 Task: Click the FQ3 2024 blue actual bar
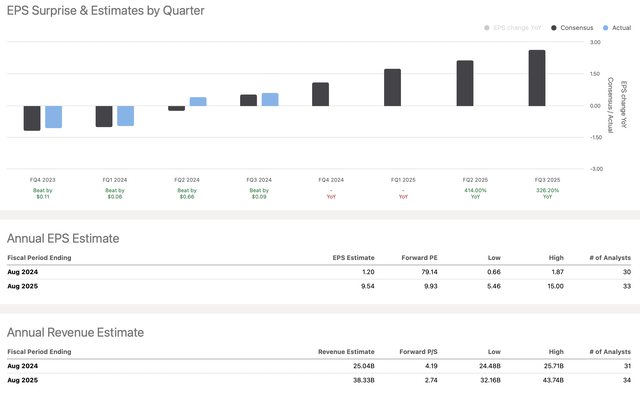click(270, 100)
